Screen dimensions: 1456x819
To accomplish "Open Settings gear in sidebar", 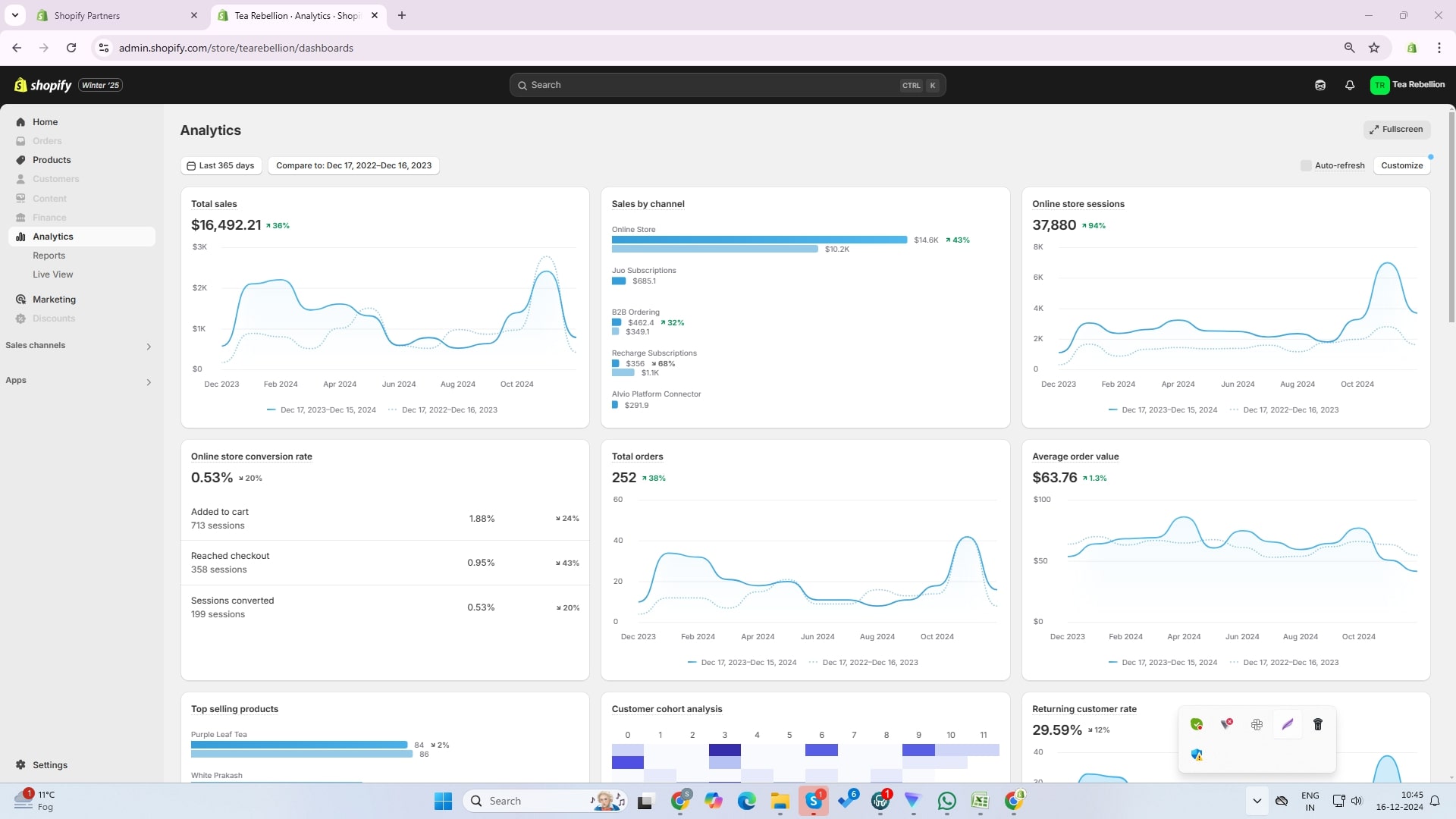I will click(x=20, y=765).
